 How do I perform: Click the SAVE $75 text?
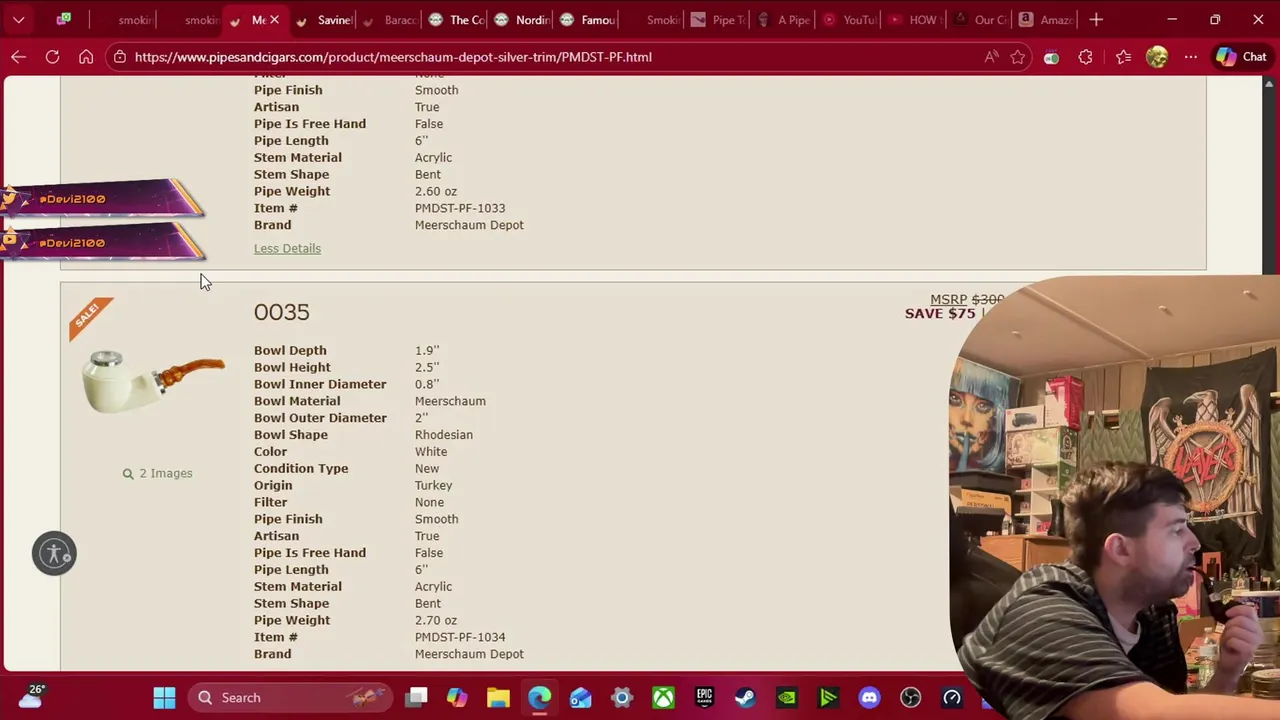940,314
